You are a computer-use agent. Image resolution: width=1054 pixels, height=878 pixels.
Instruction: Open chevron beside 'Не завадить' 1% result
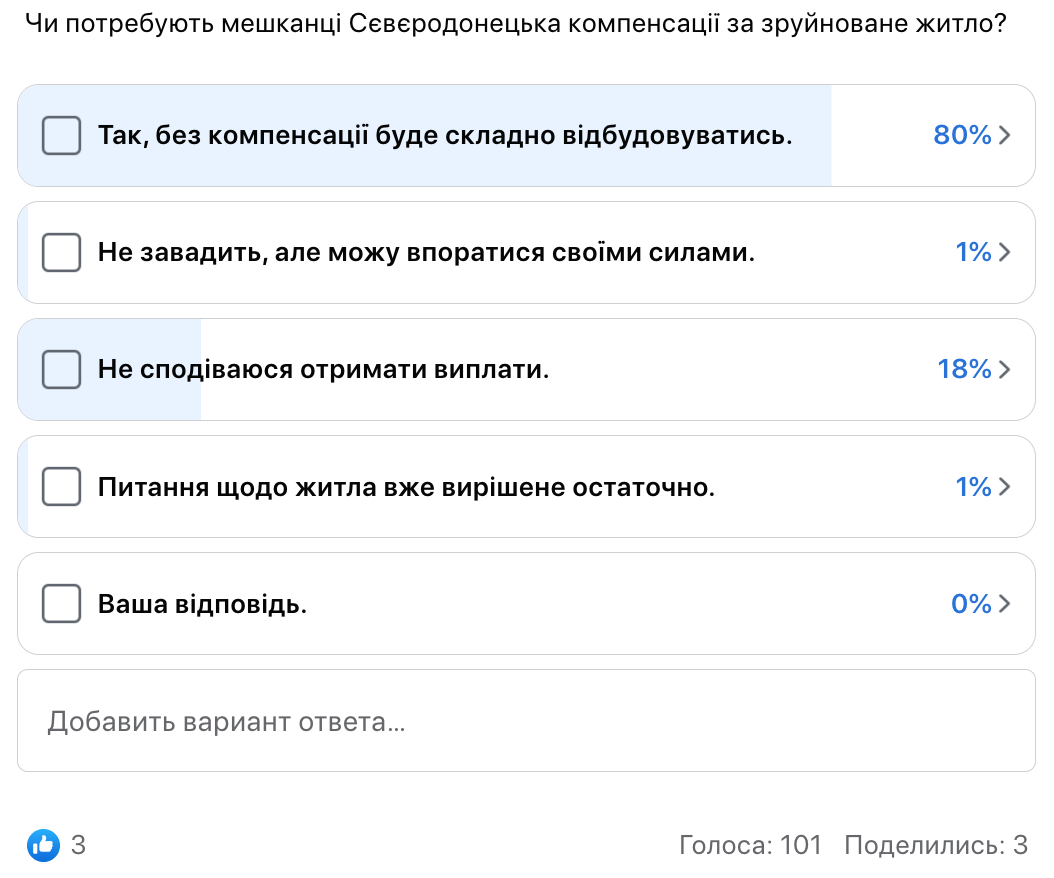tap(1005, 252)
